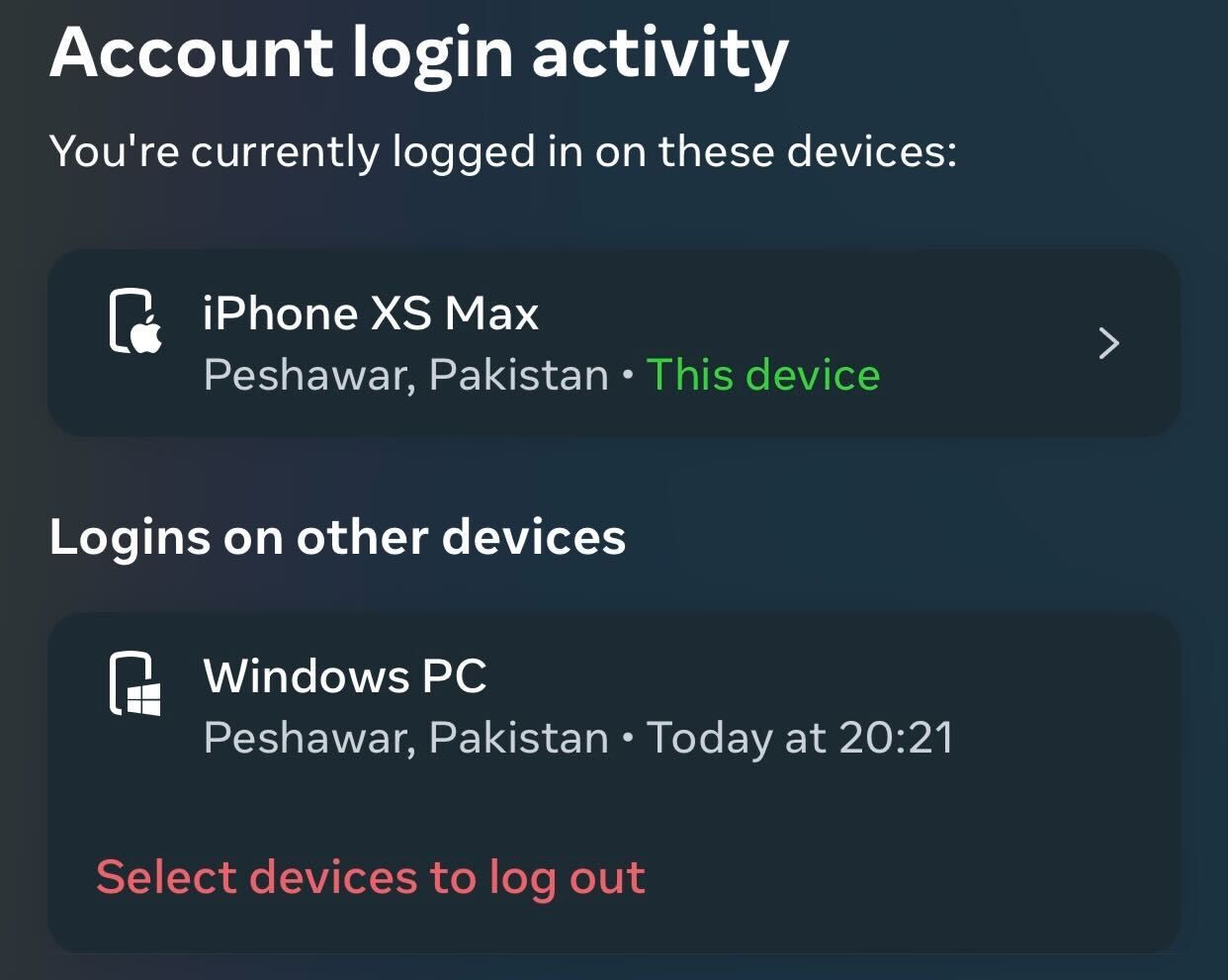Open the iPhone XS Max device name
1228x980 pixels.
pyautogui.click(x=371, y=313)
